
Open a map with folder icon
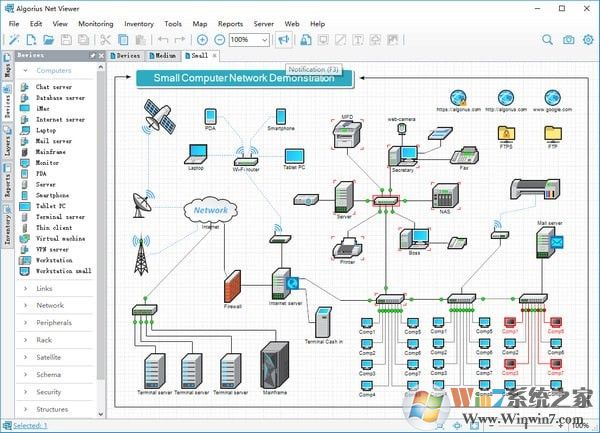pyautogui.click(x=49, y=40)
